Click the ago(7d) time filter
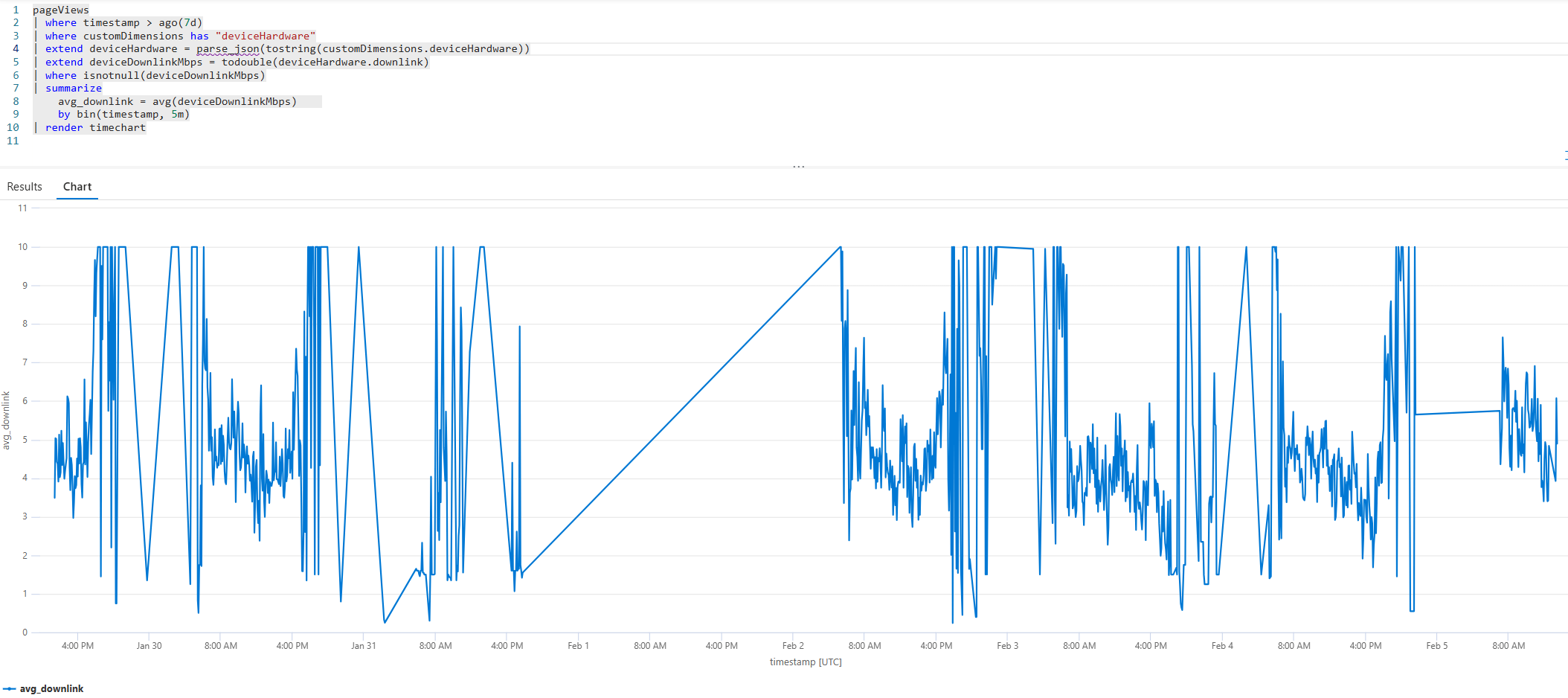The image size is (1568, 698). (180, 23)
